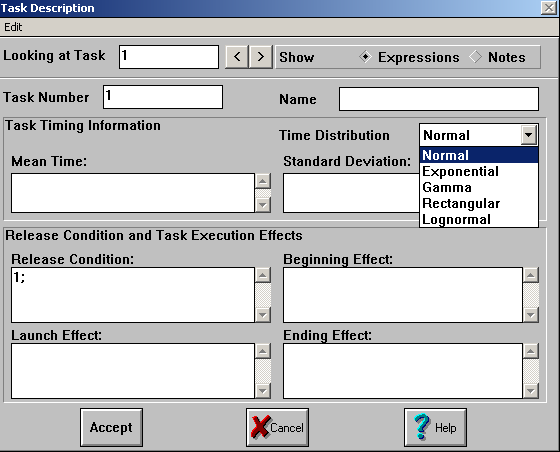The image size is (560, 452).
Task: Click the Looking at Task input field
Action: click(169, 57)
